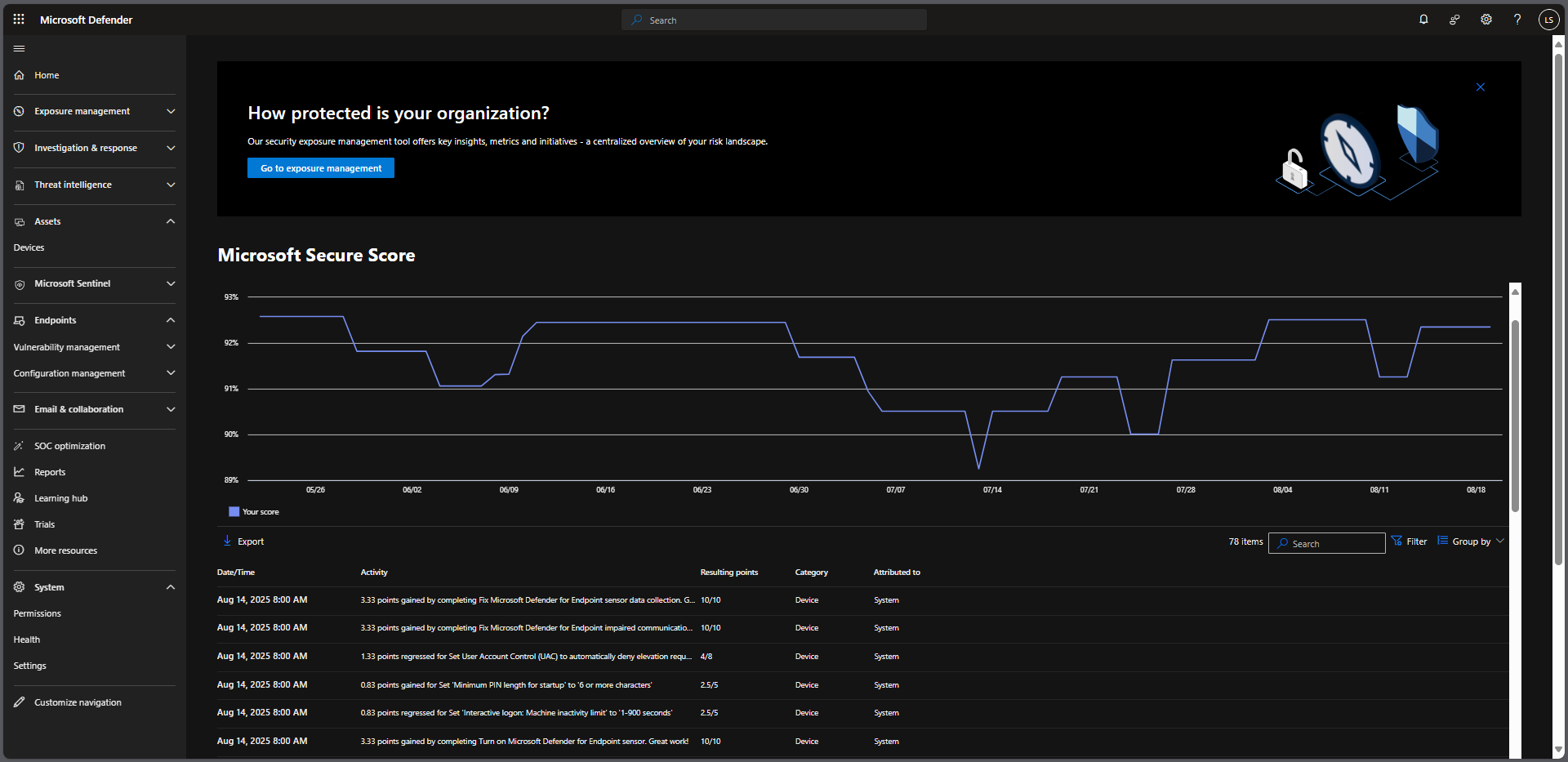Sort by the Resulting points column header
Image resolution: width=1568 pixels, height=762 pixels.
(x=729, y=573)
